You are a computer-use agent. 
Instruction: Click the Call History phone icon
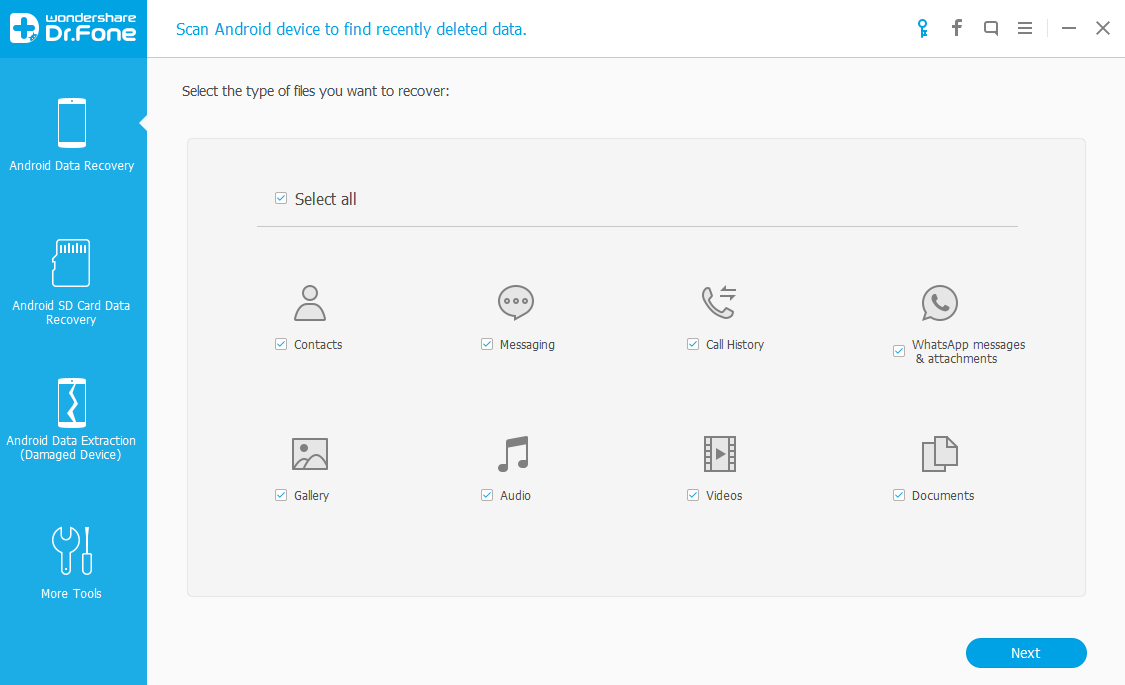click(x=720, y=302)
